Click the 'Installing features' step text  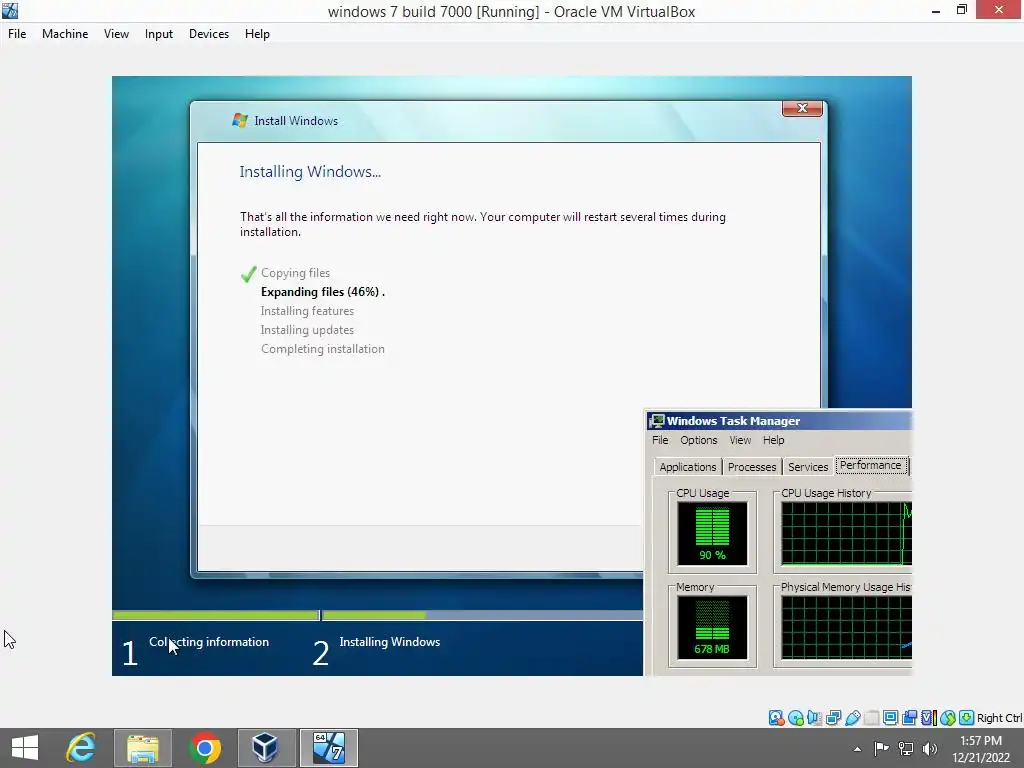(307, 311)
